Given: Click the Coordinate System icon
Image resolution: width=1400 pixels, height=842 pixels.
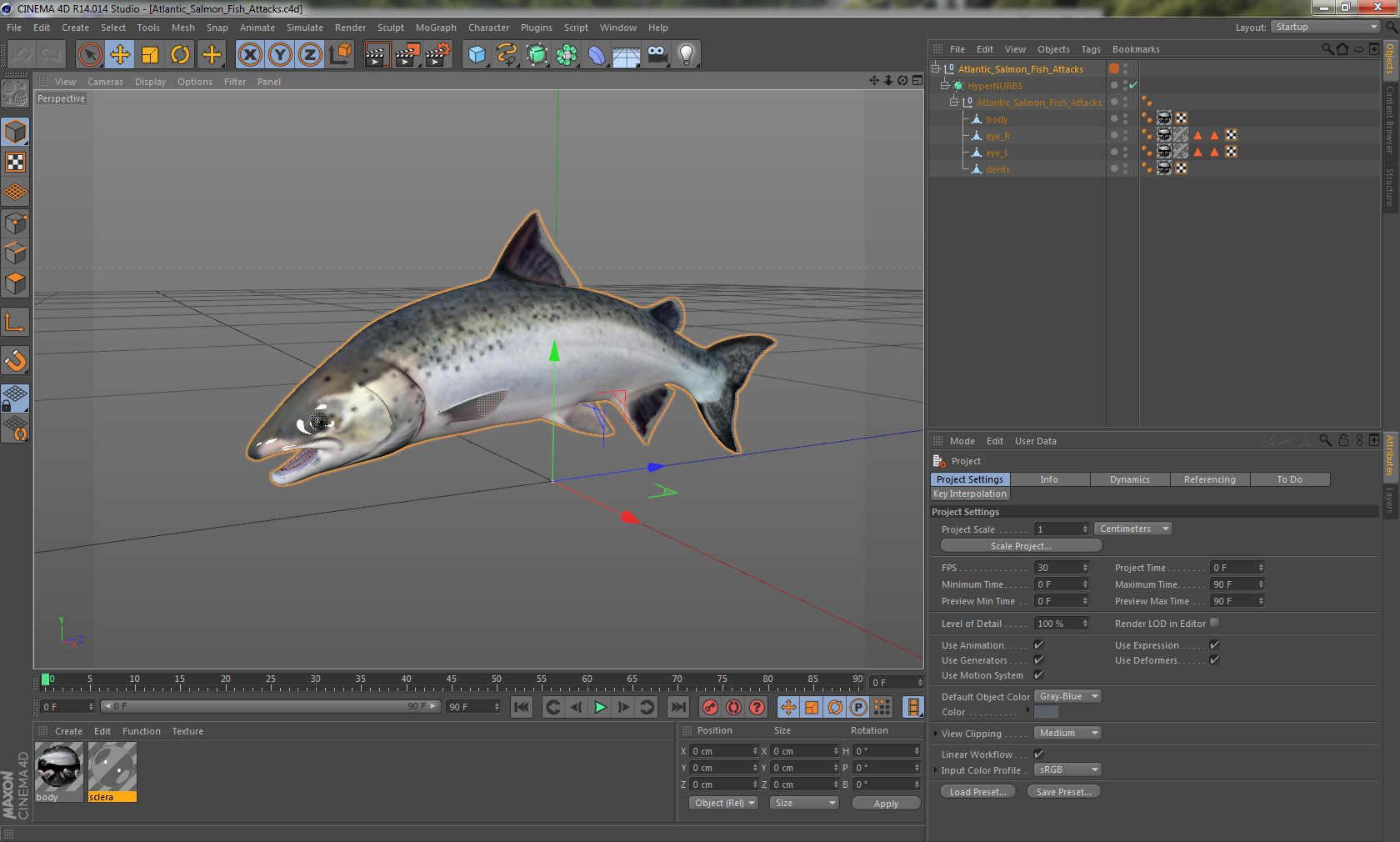Looking at the screenshot, I should [x=340, y=55].
